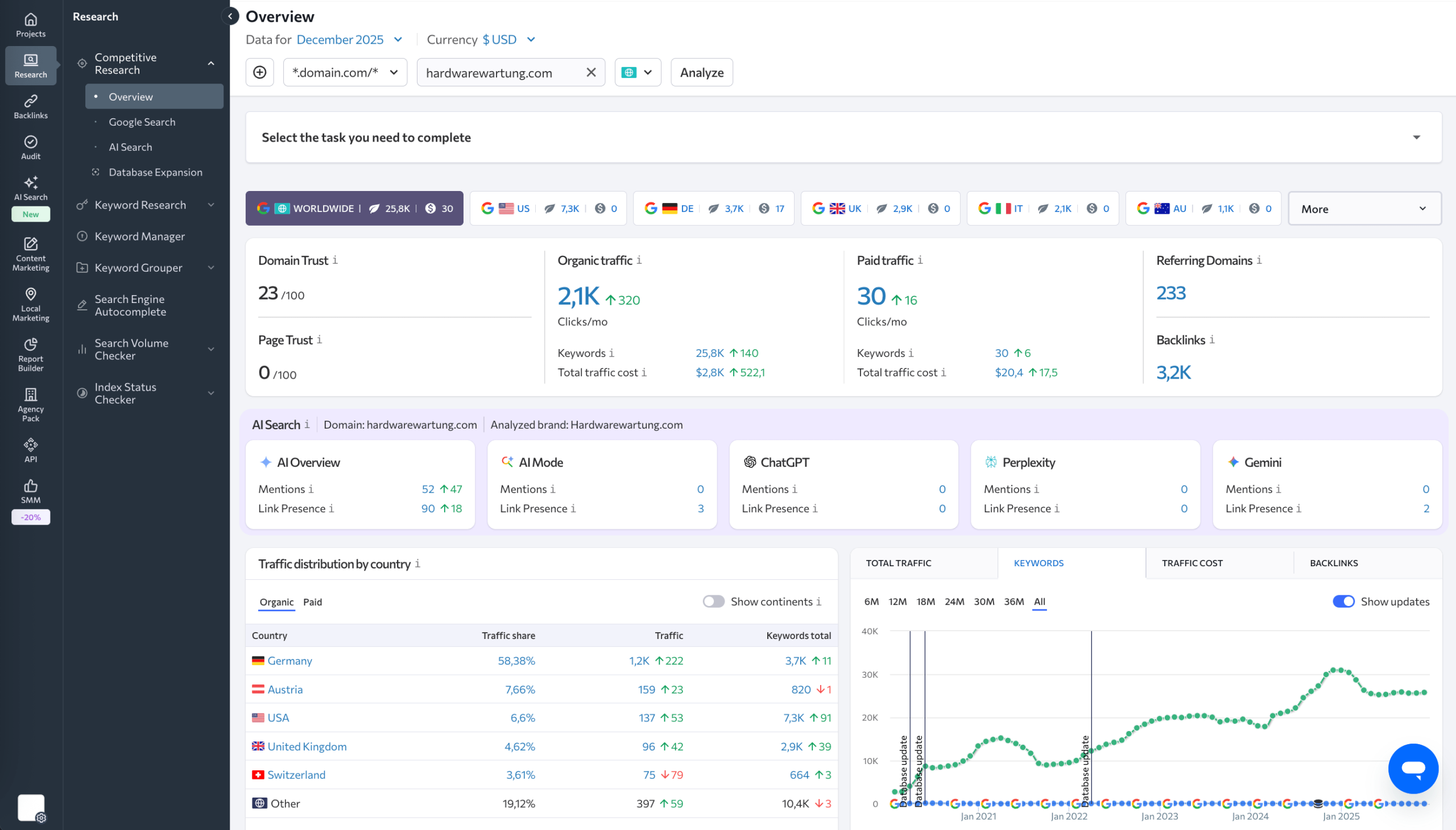The image size is (1456, 830).
Task: Open the API section icon
Action: (x=31, y=450)
